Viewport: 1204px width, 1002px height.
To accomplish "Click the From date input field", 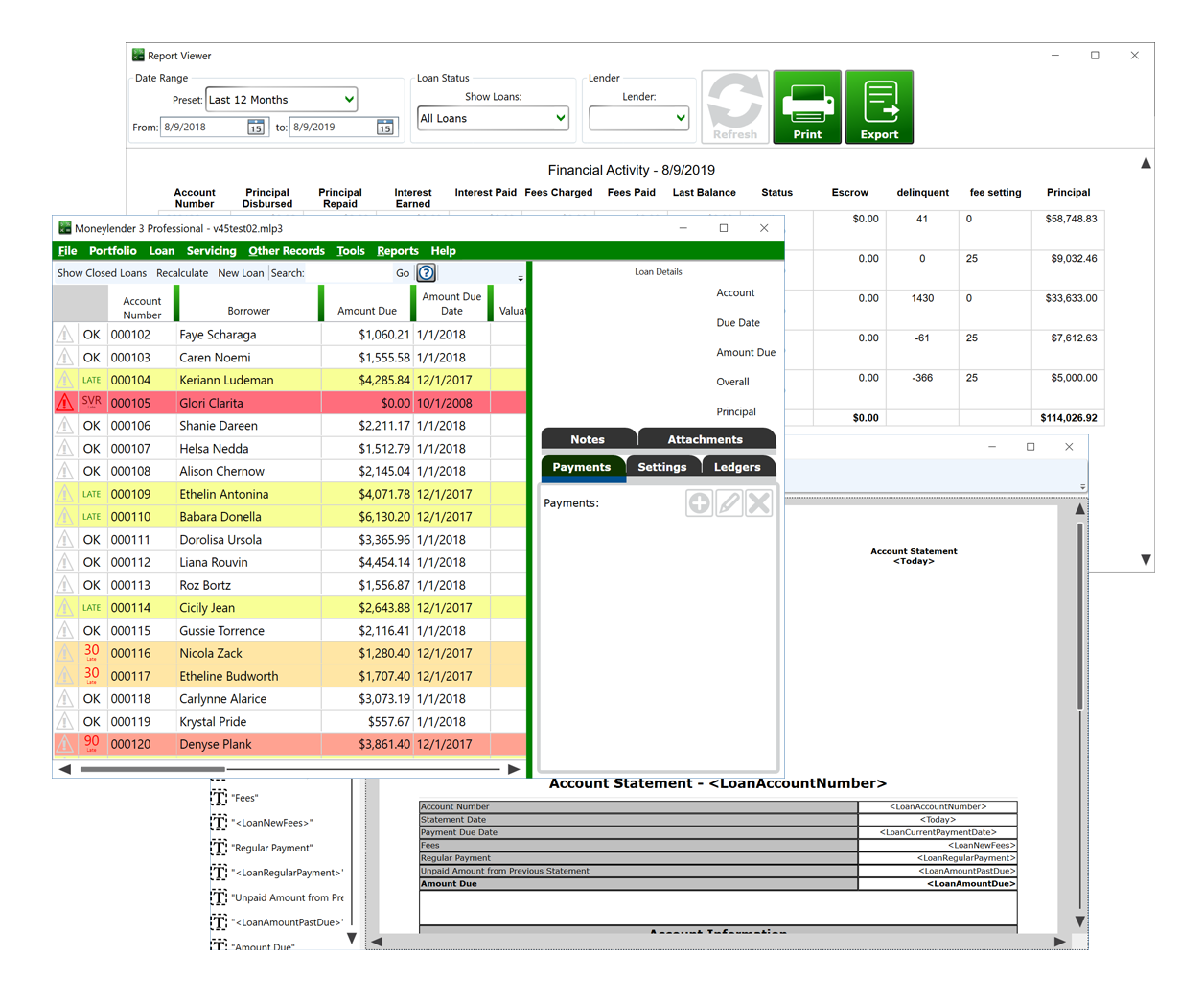I will point(202,128).
